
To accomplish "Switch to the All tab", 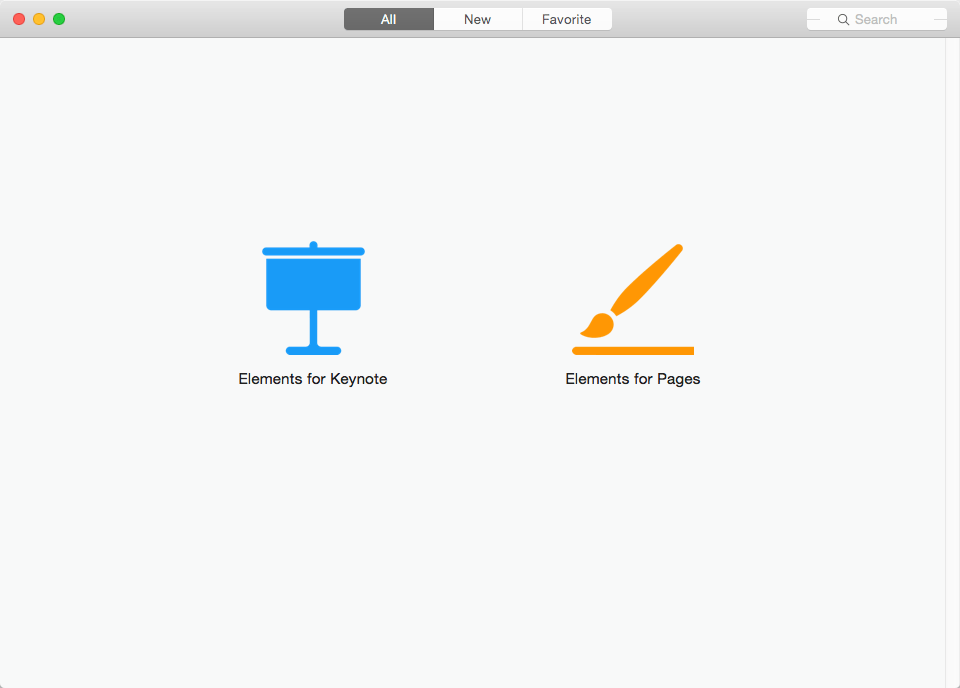I will [389, 19].
